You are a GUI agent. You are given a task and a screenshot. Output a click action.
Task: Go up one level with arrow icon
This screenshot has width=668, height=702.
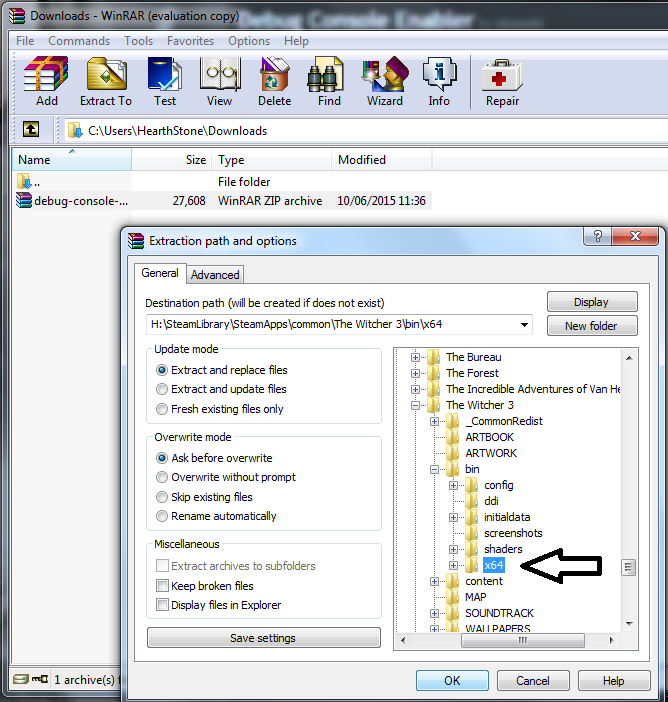(x=31, y=129)
